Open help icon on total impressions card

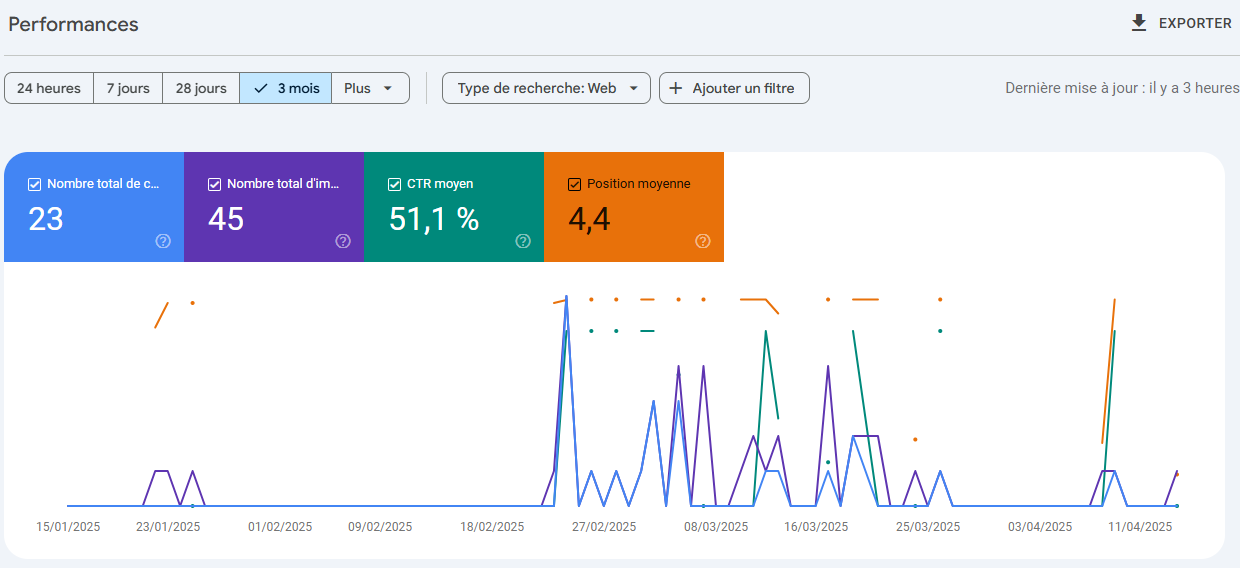[x=343, y=241]
